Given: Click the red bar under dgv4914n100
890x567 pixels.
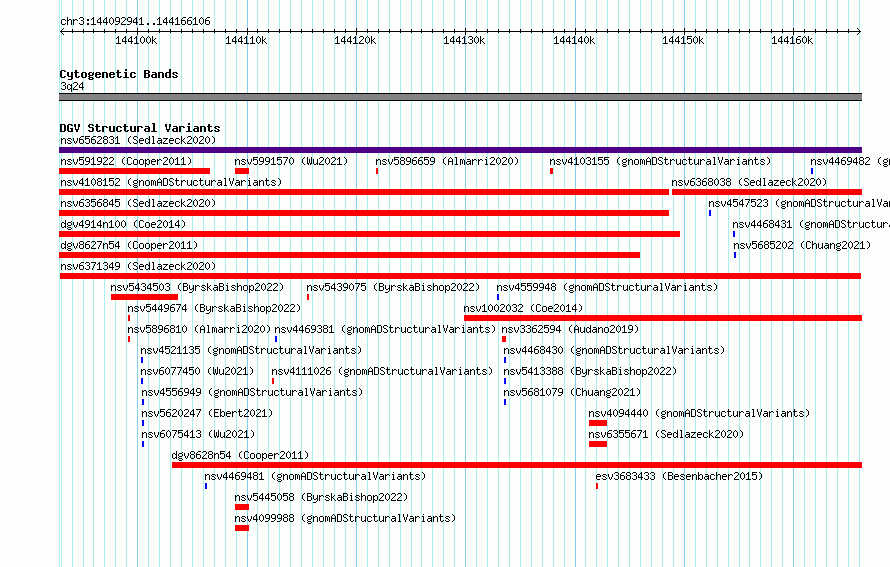Looking at the screenshot, I should (370, 234).
